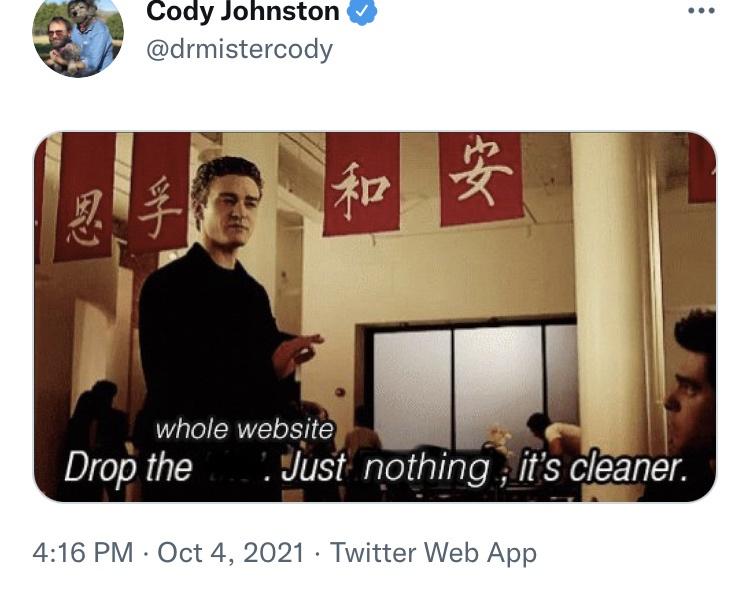Image resolution: width=750 pixels, height=594 pixels.
Task: Open the Cody Johnston display name link
Action: (x=243, y=11)
